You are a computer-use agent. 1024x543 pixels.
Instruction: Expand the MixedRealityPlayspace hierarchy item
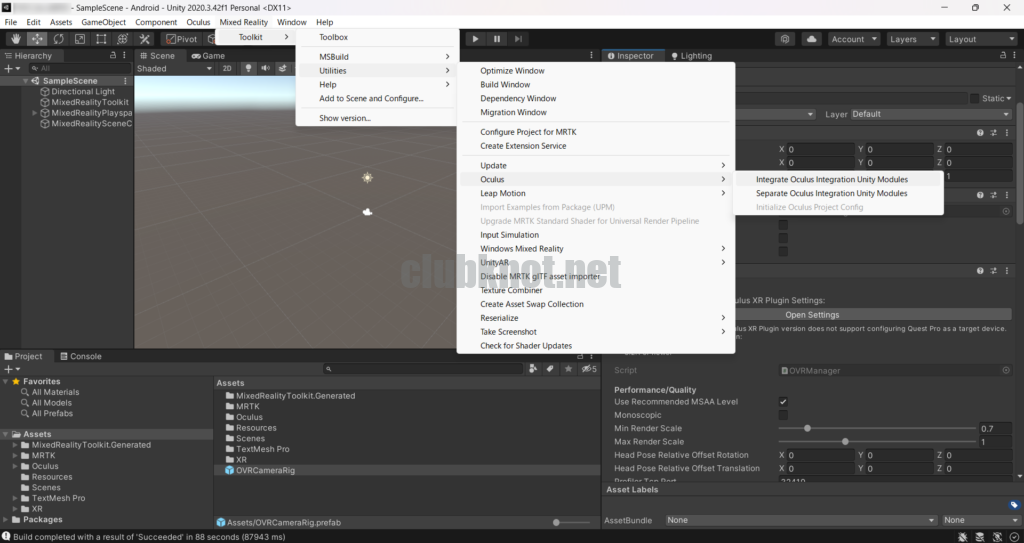click(35, 113)
